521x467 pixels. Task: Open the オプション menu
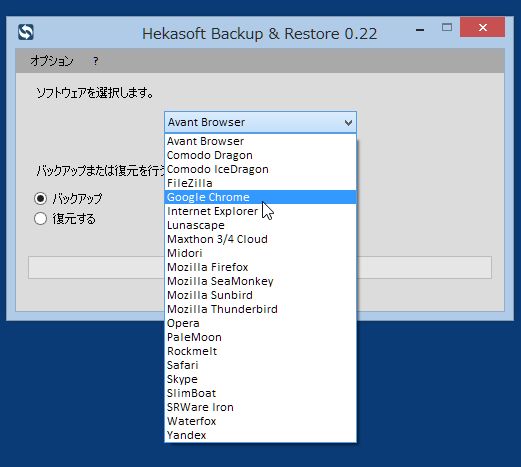(x=52, y=61)
